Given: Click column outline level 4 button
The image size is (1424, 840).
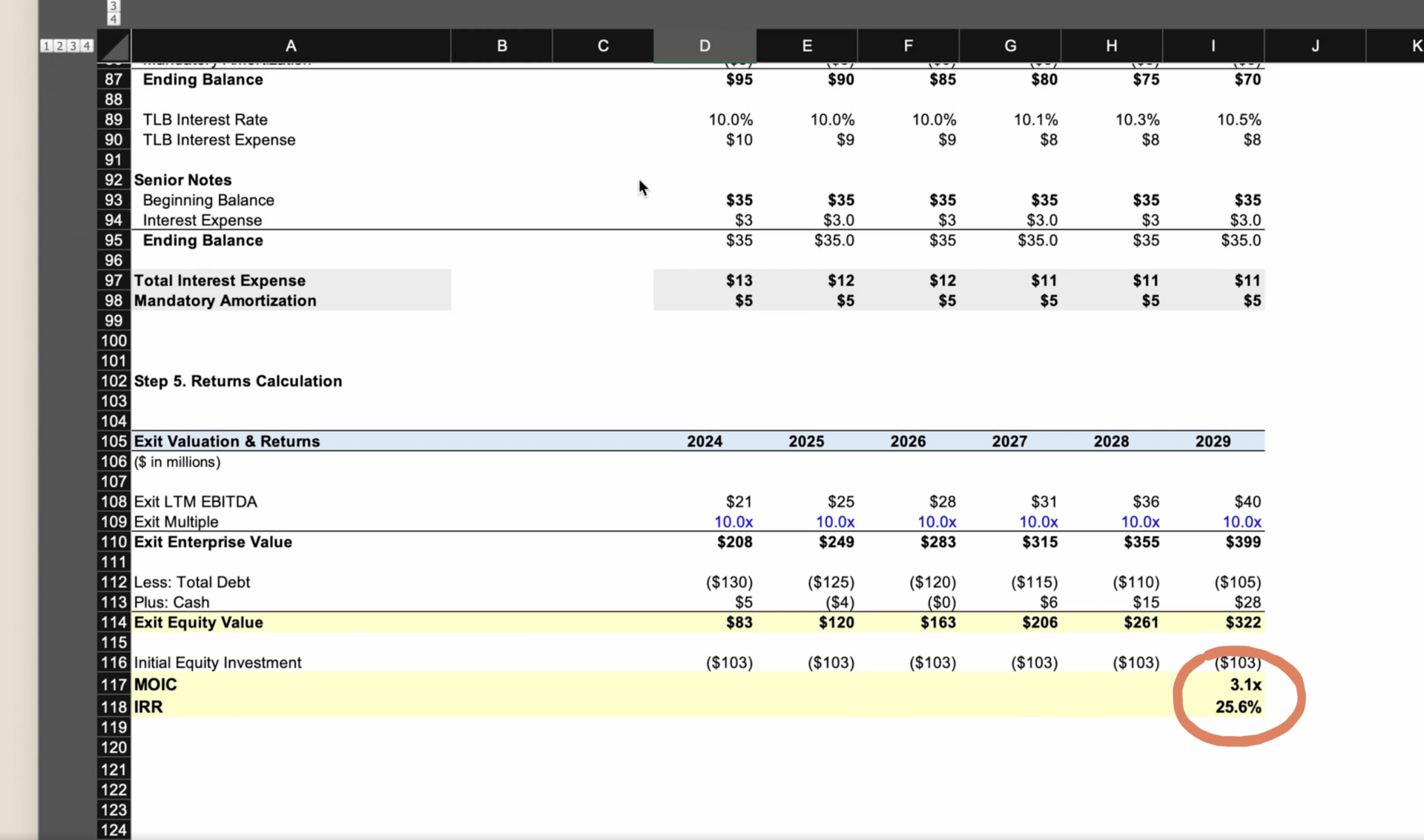Looking at the screenshot, I should [x=113, y=19].
